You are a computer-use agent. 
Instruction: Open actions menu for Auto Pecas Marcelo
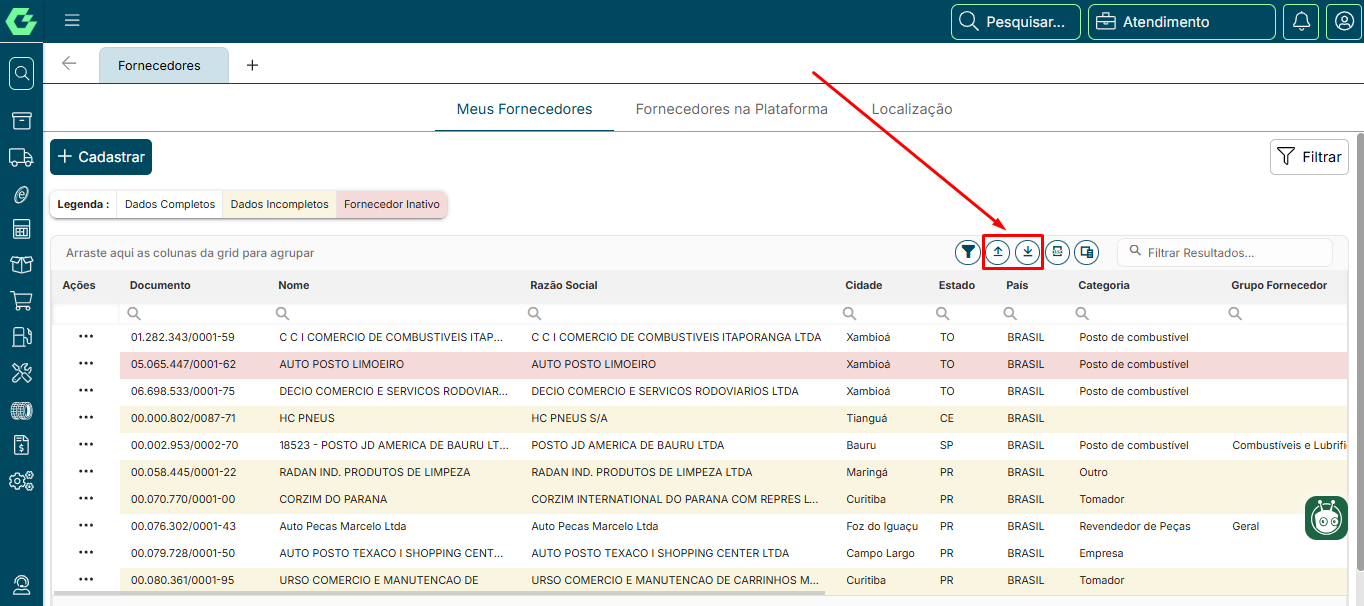click(86, 526)
